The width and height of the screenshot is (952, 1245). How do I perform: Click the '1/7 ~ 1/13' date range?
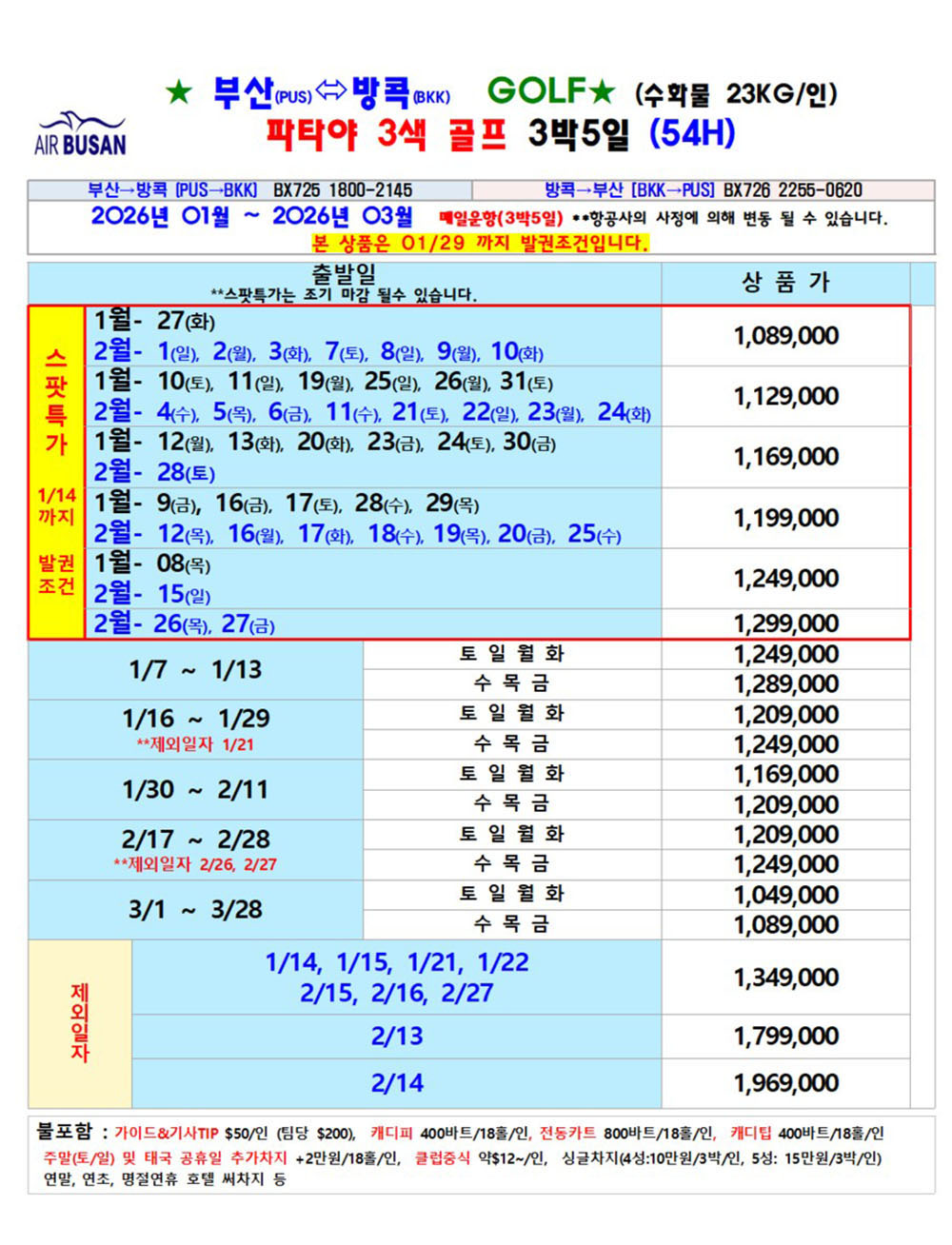pos(195,670)
